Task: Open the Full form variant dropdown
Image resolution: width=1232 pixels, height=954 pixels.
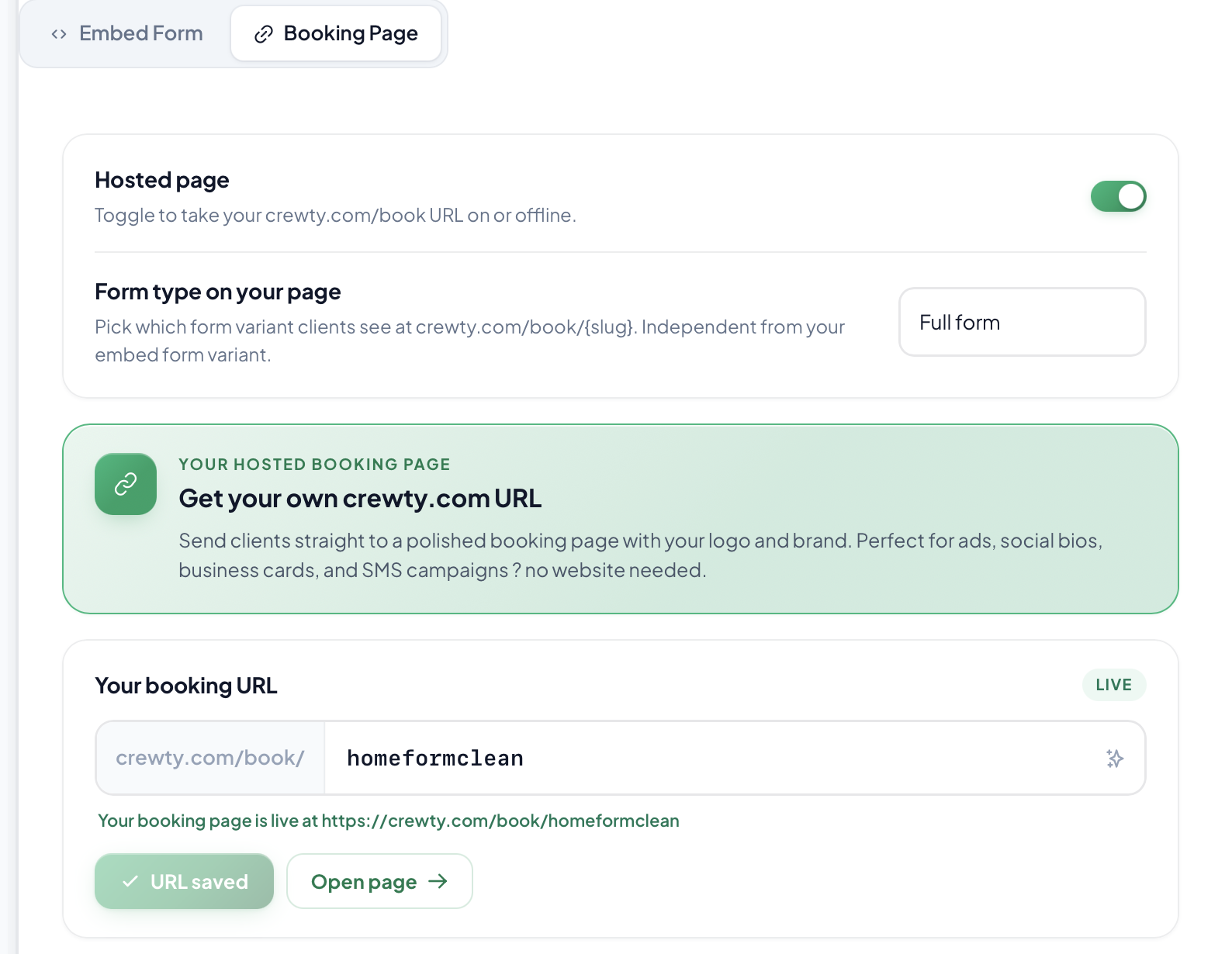Action: 1022,322
